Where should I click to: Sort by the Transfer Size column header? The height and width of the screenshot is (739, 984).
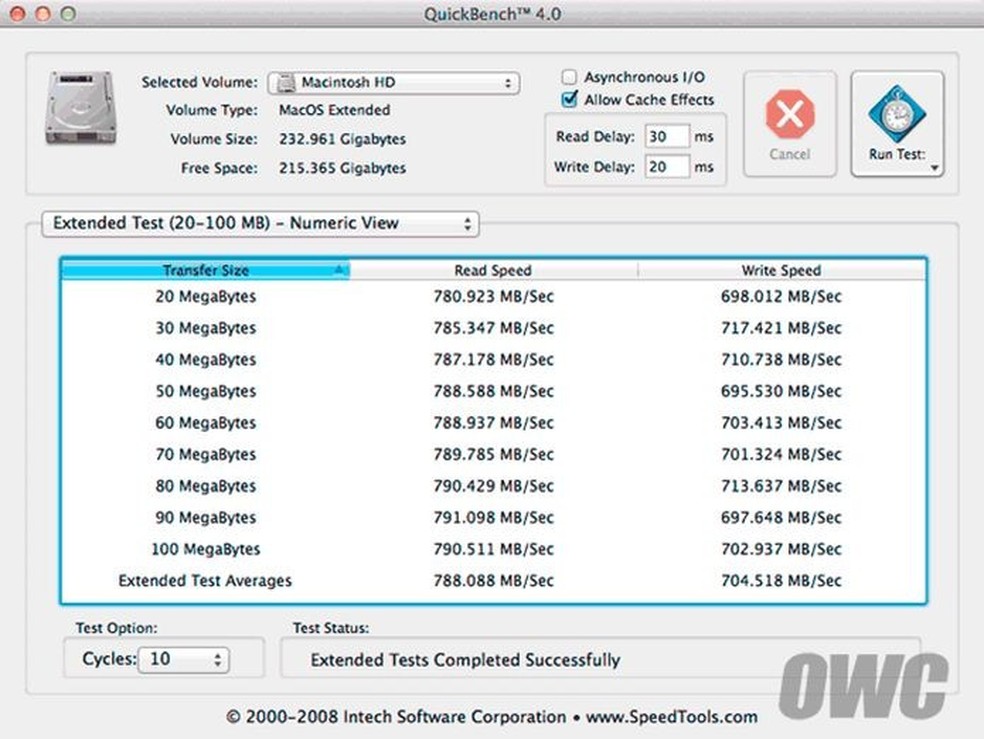[205, 270]
